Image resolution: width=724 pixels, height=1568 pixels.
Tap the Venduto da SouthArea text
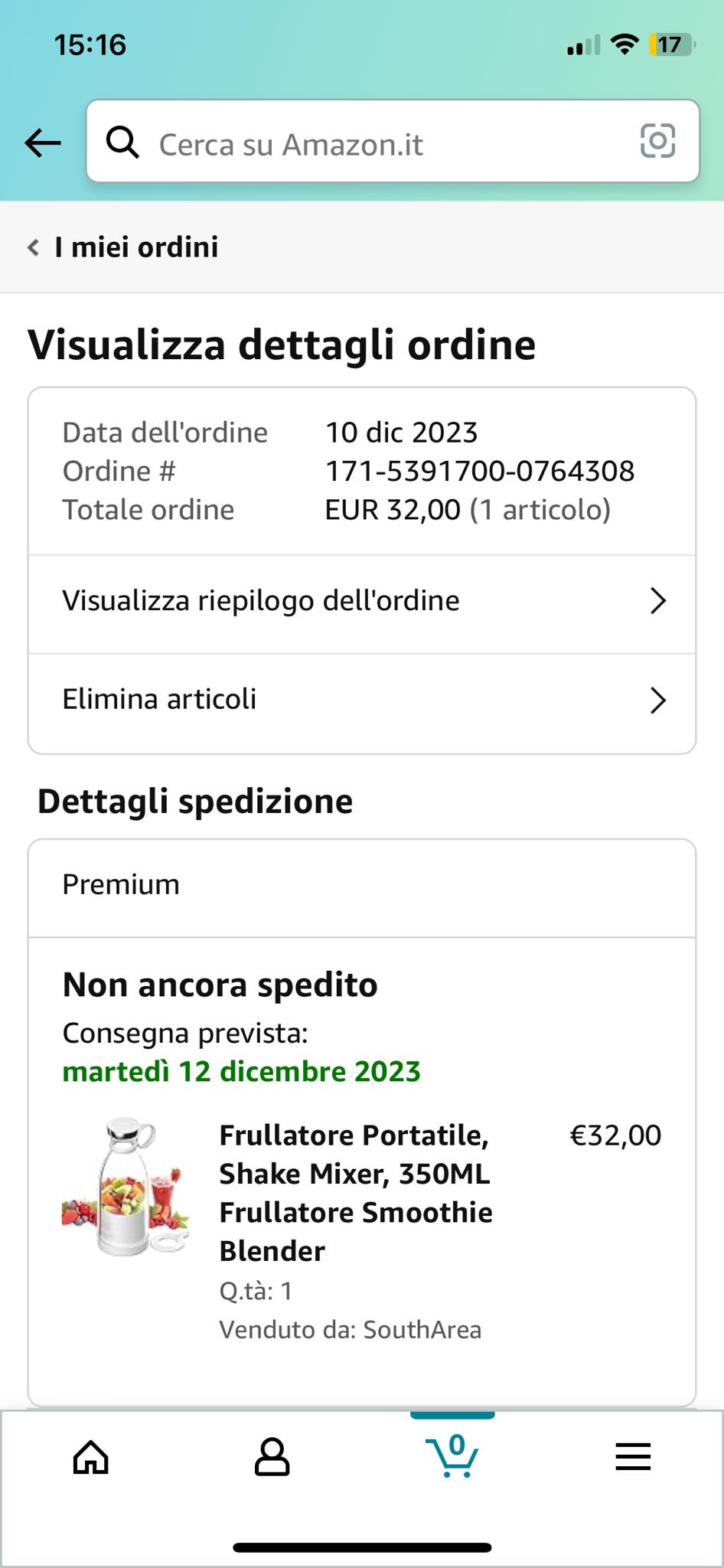pyautogui.click(x=350, y=1330)
